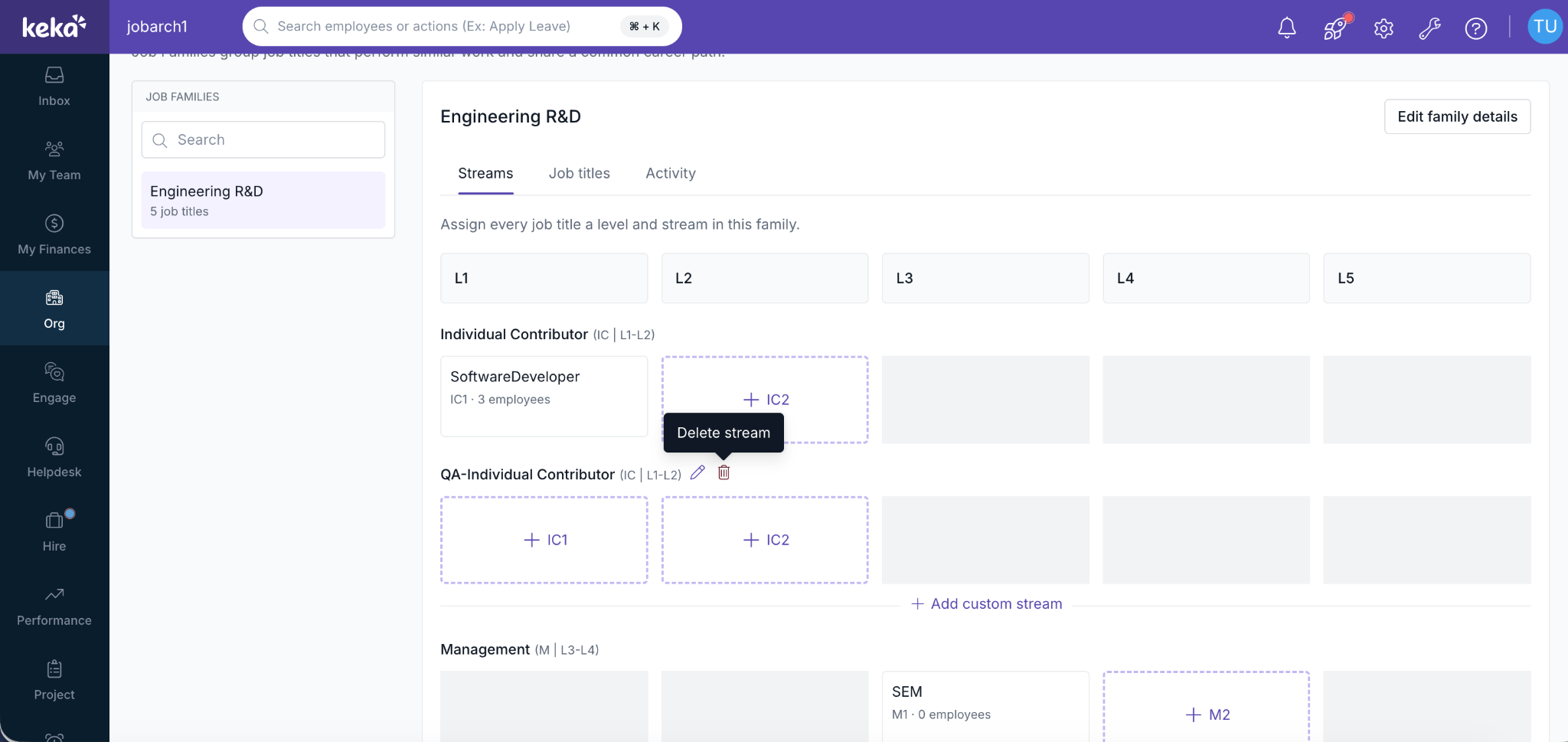This screenshot has height=742, width=1568.
Task: Edit the QA-Individual Contributor stream name
Action: click(x=697, y=473)
